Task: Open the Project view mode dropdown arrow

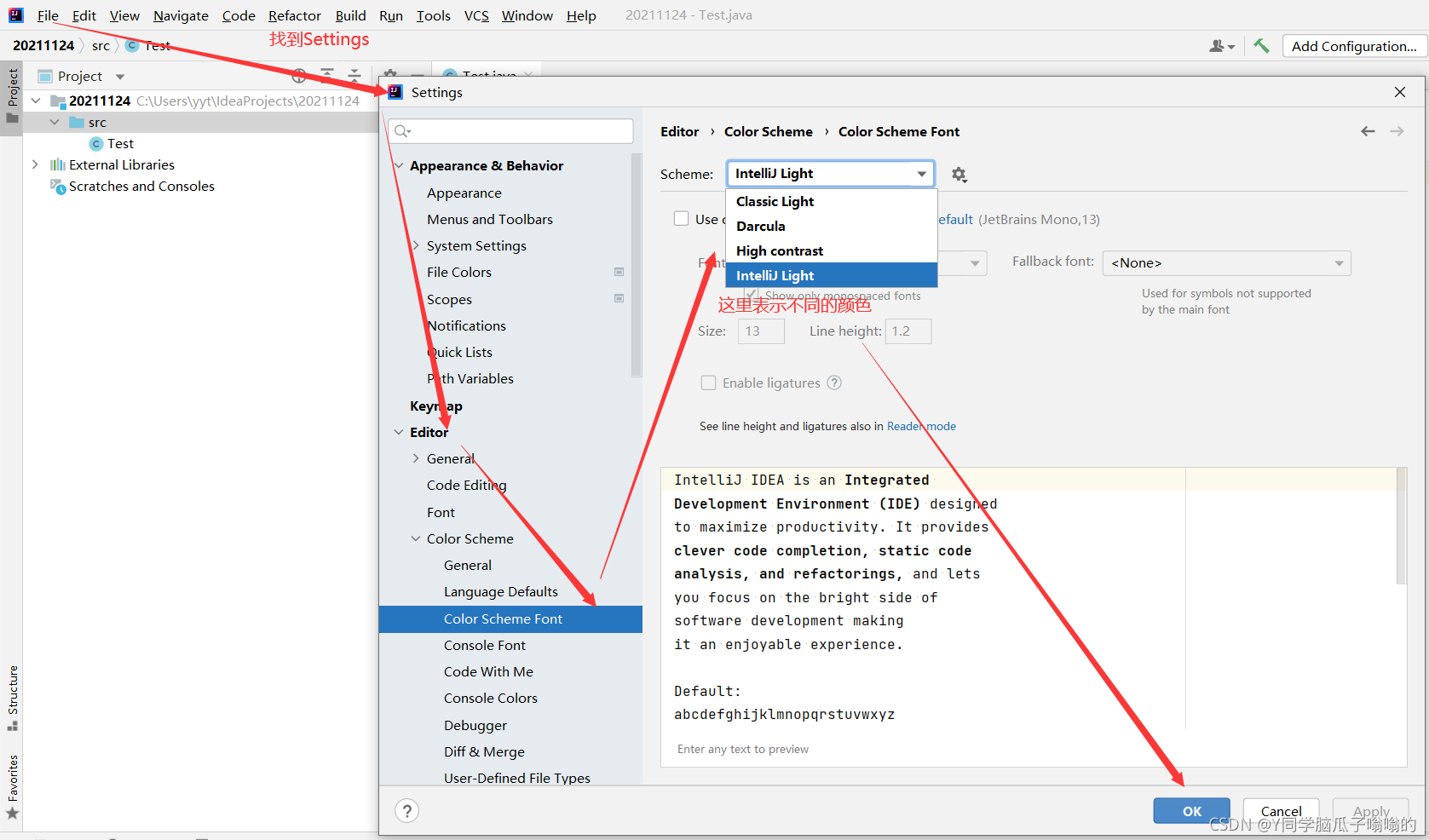Action: [x=120, y=77]
